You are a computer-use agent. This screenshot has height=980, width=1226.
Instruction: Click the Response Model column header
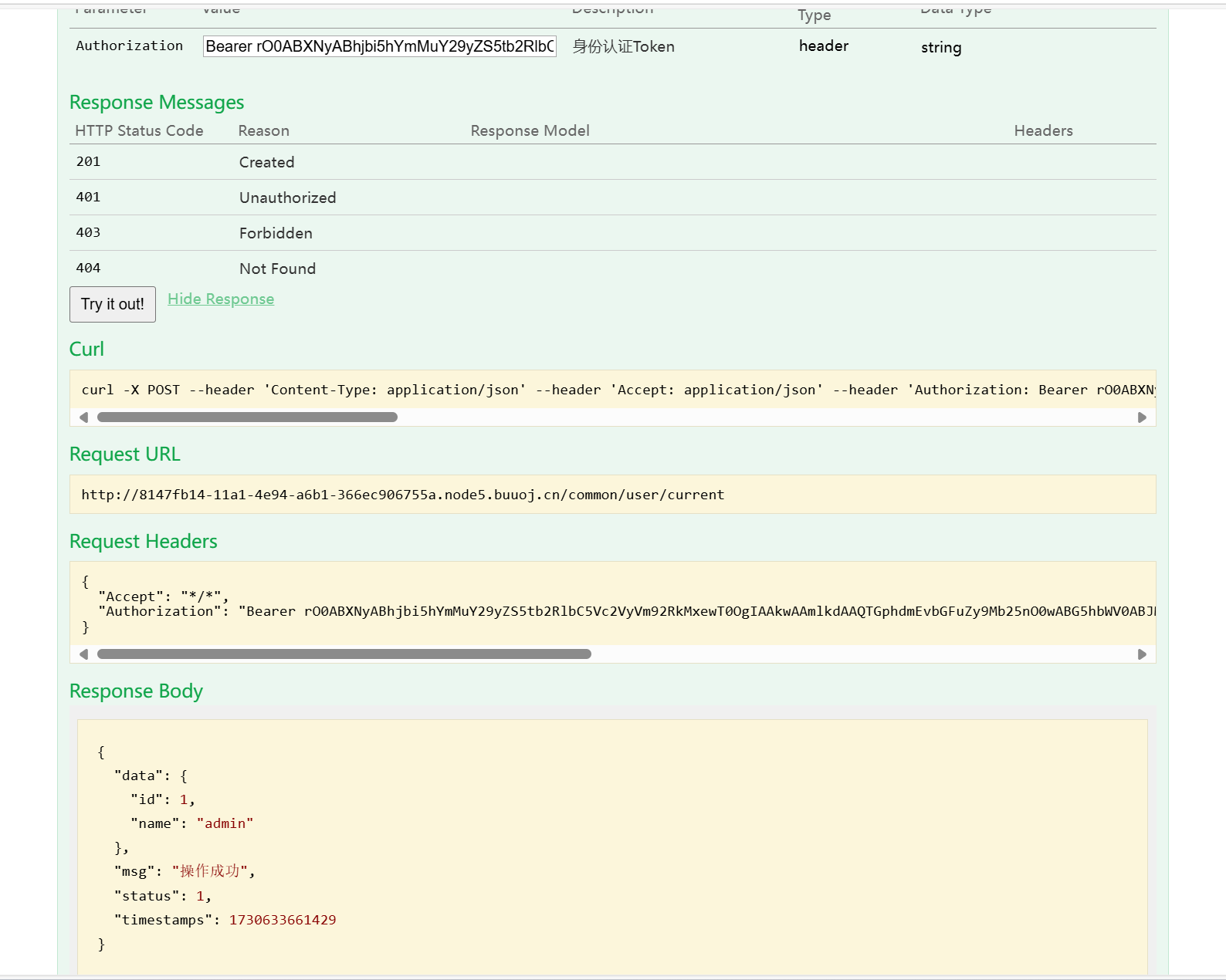click(530, 131)
